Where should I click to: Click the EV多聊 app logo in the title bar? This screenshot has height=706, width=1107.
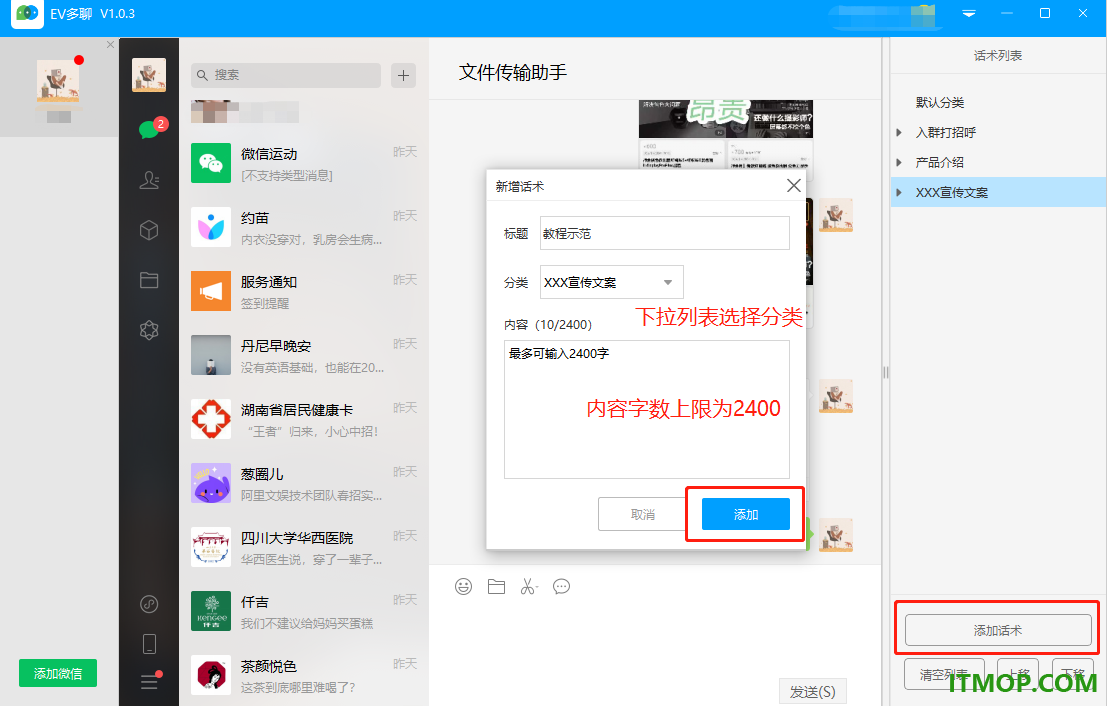click(x=27, y=13)
